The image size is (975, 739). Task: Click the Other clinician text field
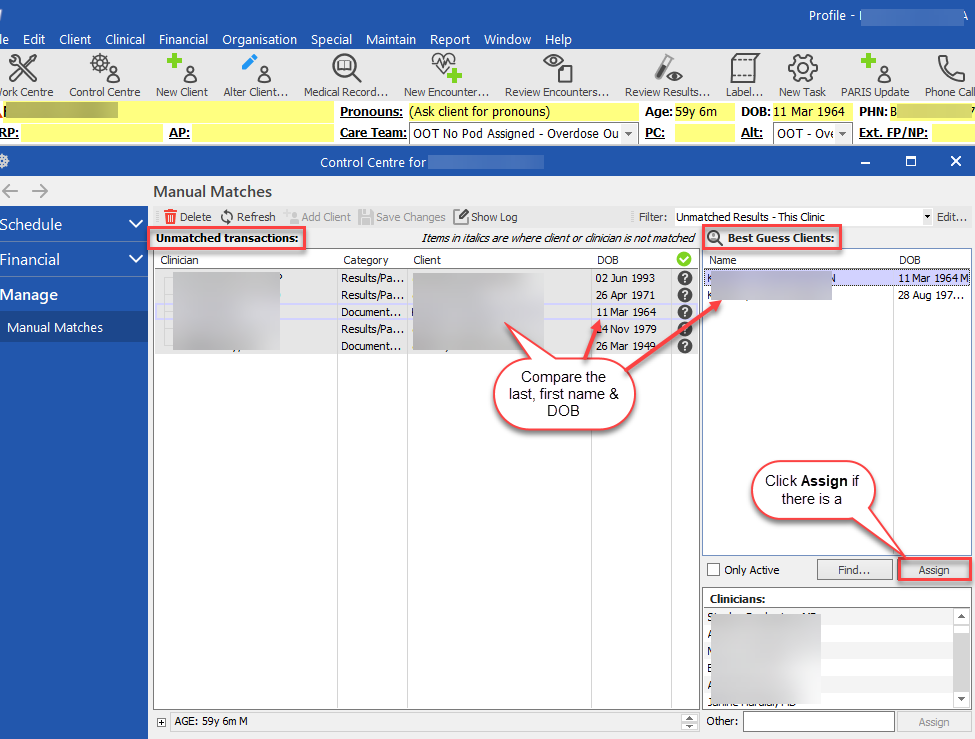pos(818,721)
